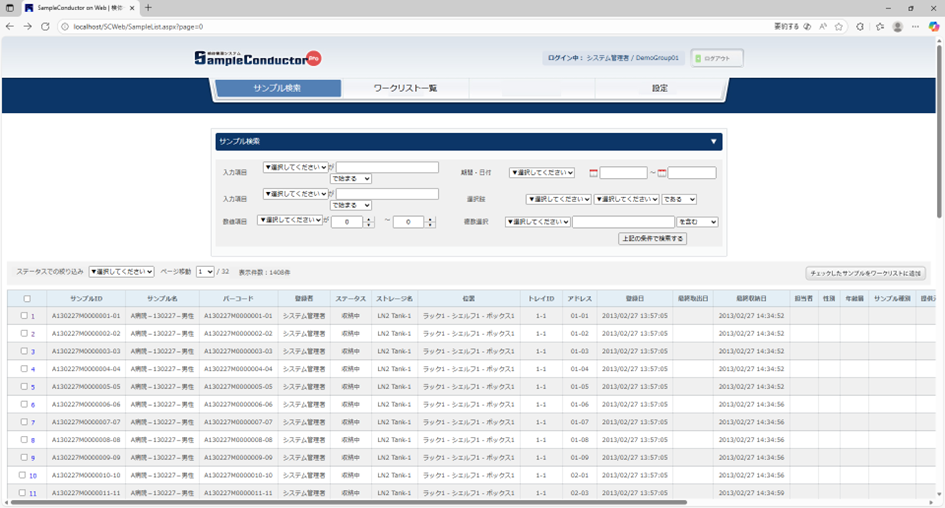This screenshot has height=508, width=945.
Task: Click the end date calendar icon
Action: (663, 173)
